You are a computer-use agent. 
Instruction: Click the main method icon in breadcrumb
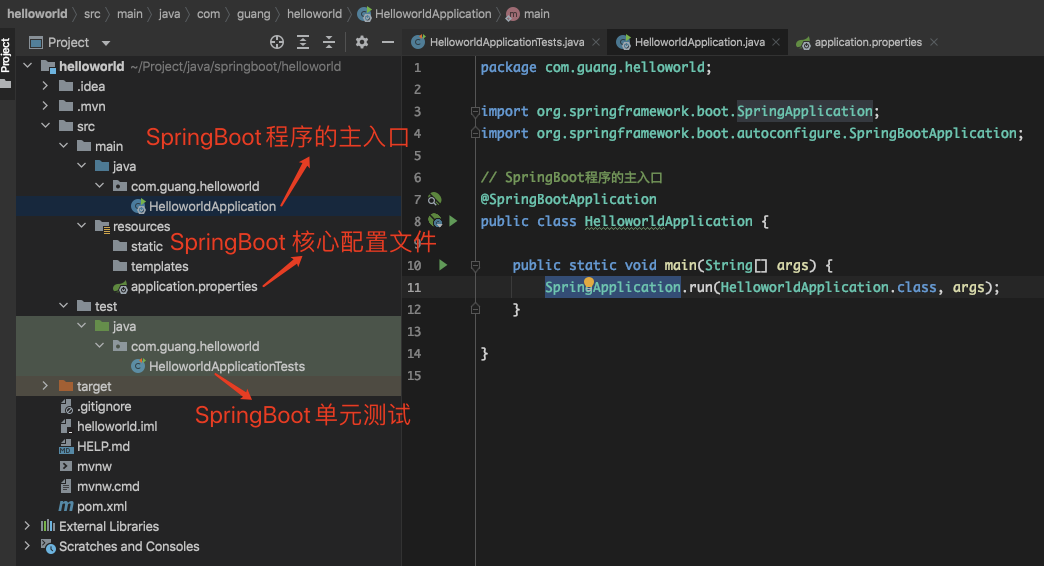[x=513, y=14]
